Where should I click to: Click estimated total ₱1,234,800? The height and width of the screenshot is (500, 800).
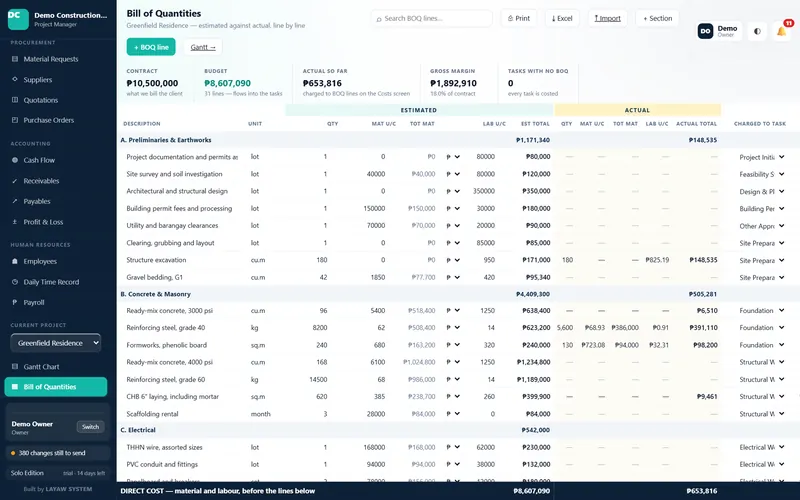click(x=533, y=362)
